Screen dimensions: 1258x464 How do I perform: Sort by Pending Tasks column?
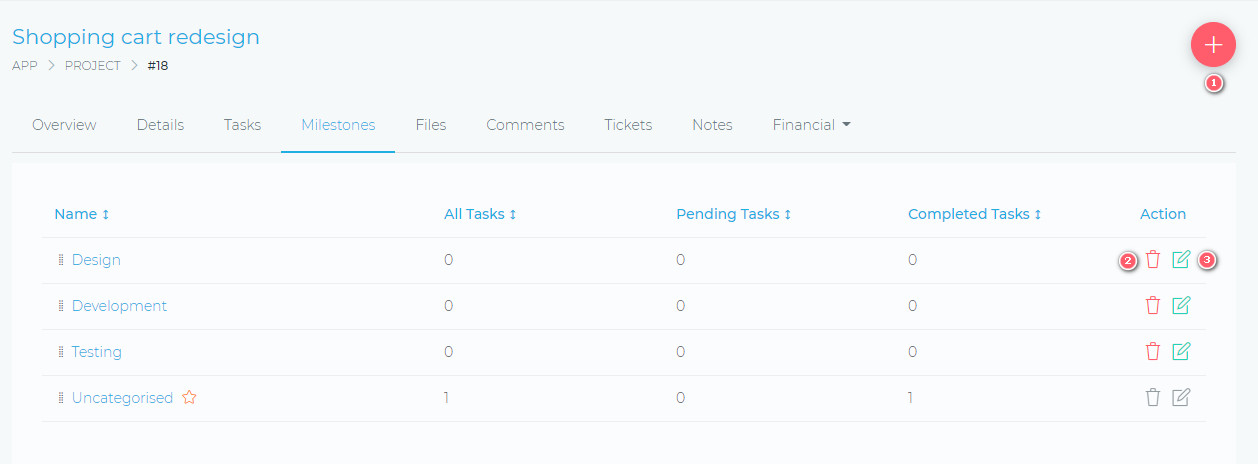click(733, 214)
